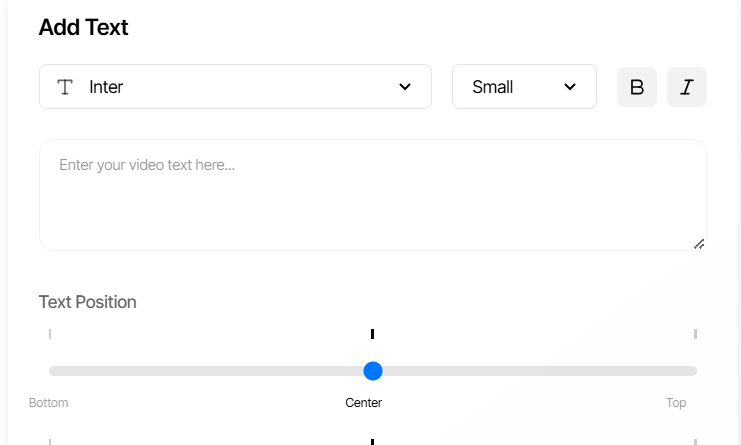Expand the Small size chevron arrow

click(x=570, y=87)
